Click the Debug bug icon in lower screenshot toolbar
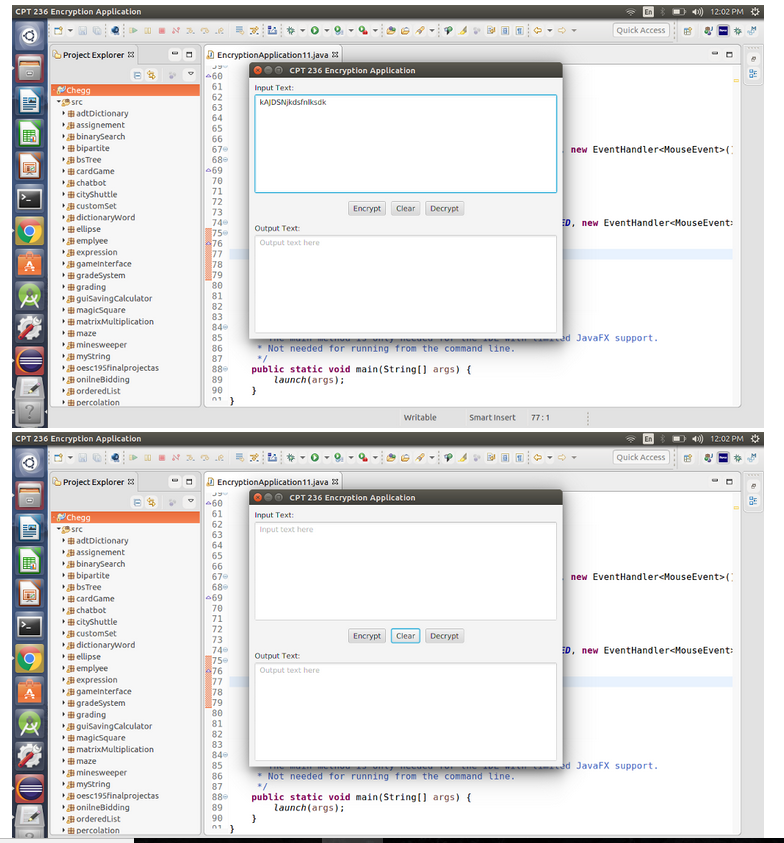The height and width of the screenshot is (843, 784). (291, 458)
